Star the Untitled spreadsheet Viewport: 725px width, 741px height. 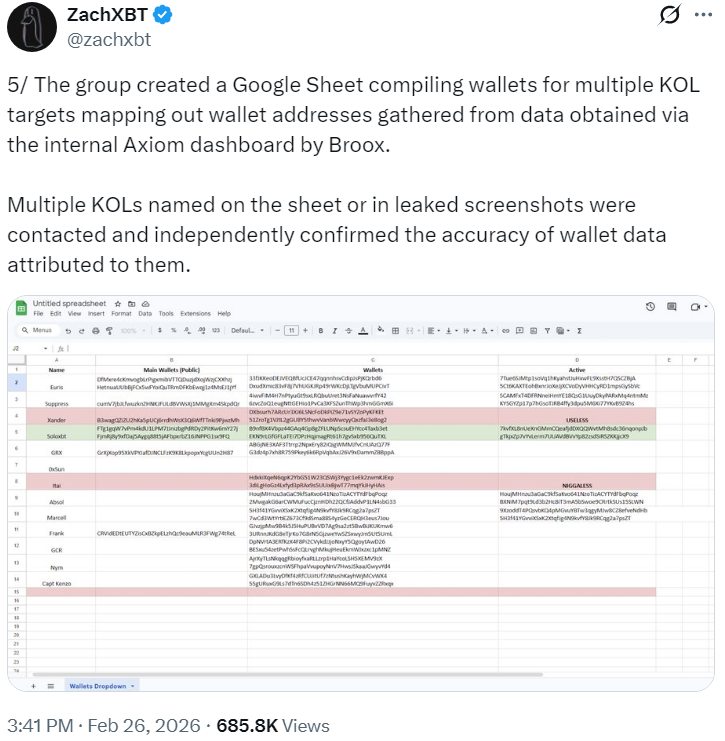pos(118,302)
